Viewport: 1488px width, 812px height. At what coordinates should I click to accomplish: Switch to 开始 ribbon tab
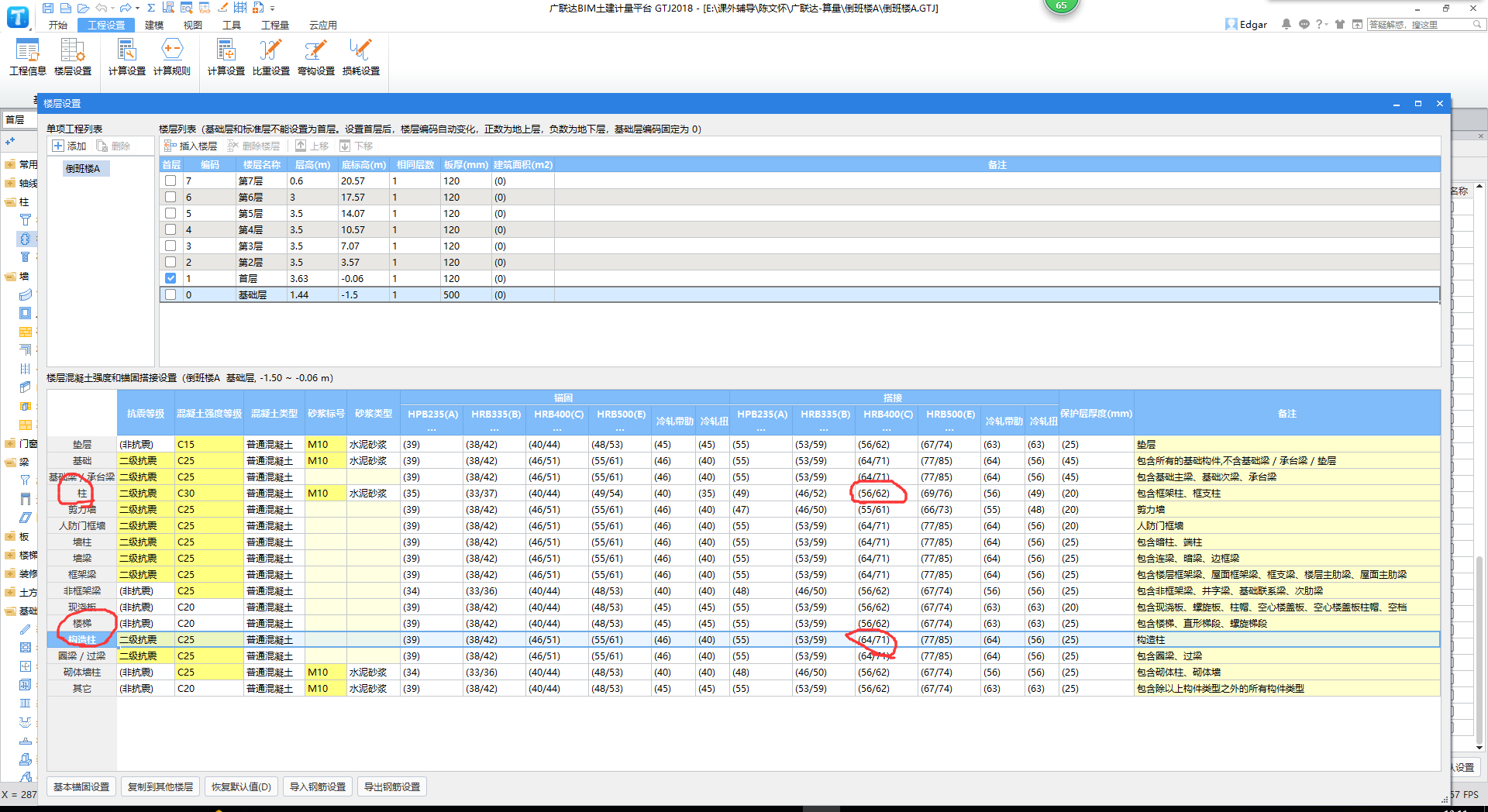pos(58,26)
